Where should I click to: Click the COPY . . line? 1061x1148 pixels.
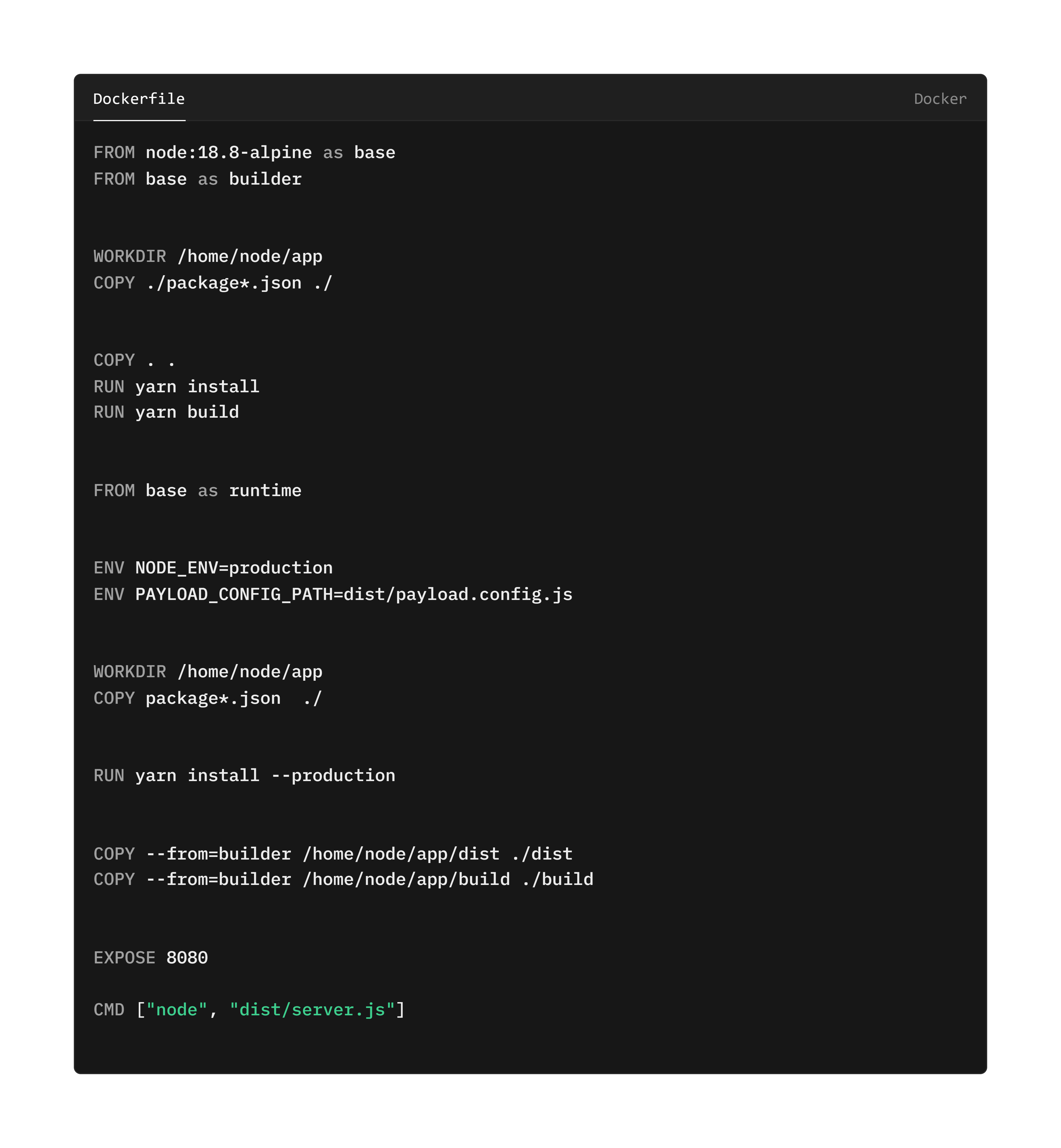(x=134, y=360)
